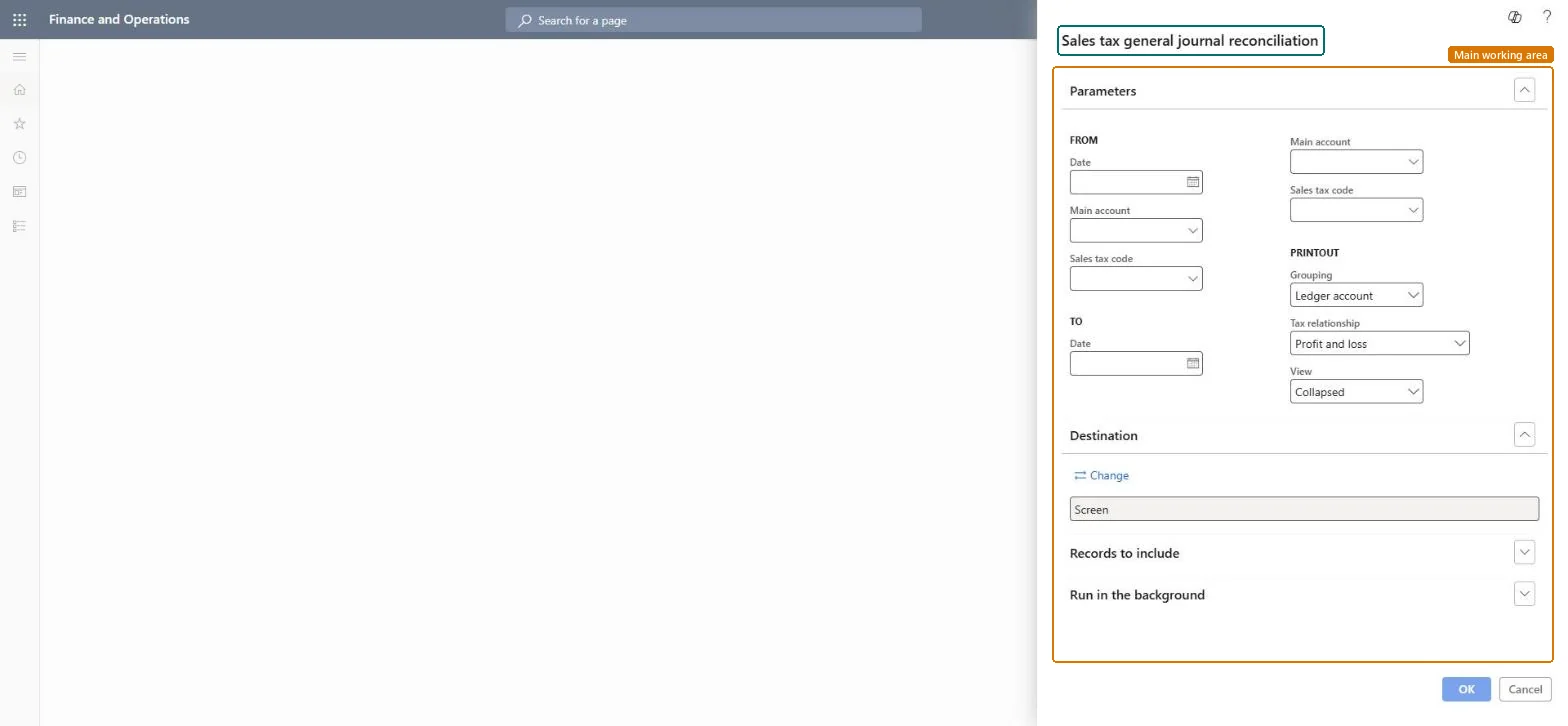Open Favorites star in the sidebar

point(19,124)
